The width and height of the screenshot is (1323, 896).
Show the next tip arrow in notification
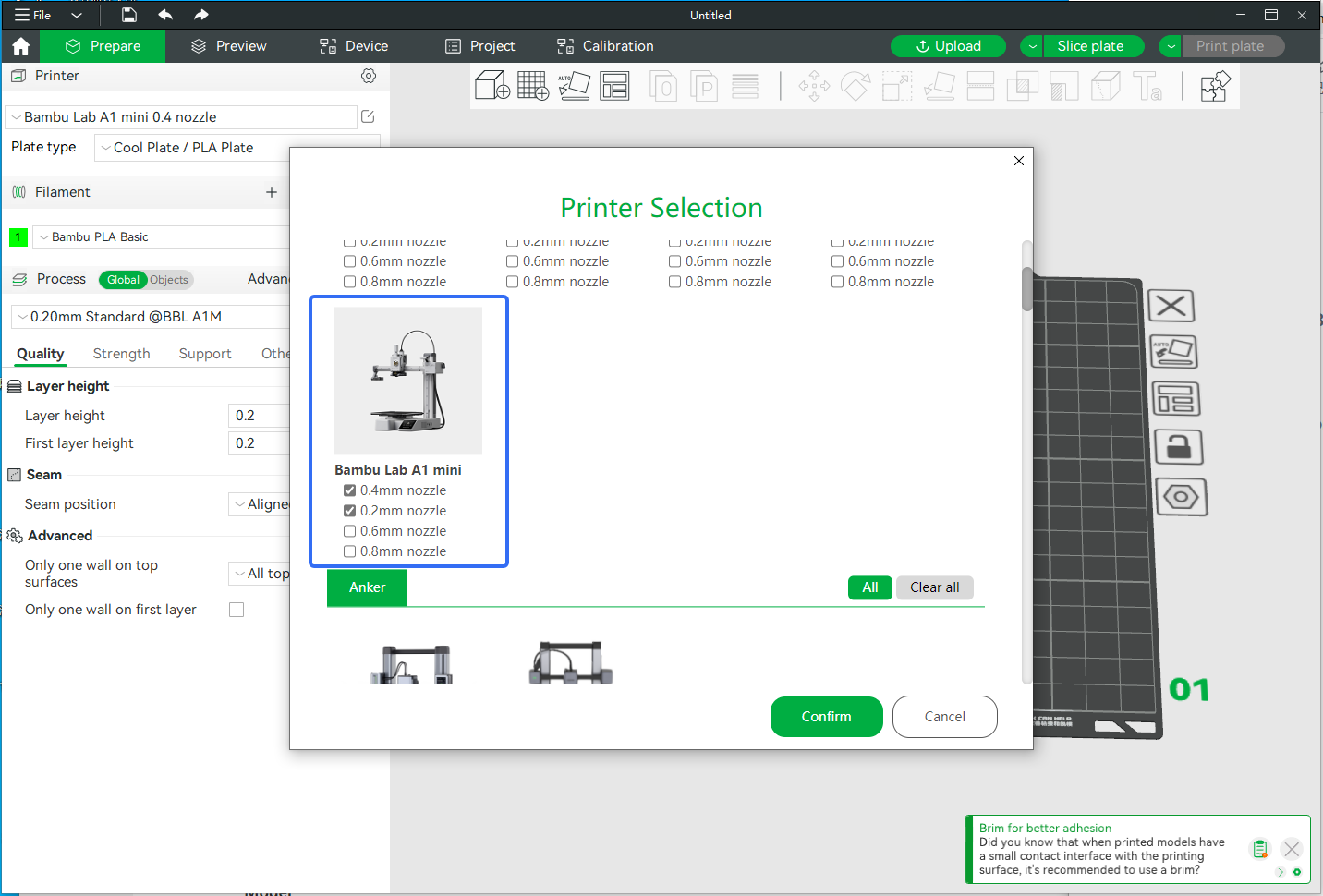(x=1281, y=872)
